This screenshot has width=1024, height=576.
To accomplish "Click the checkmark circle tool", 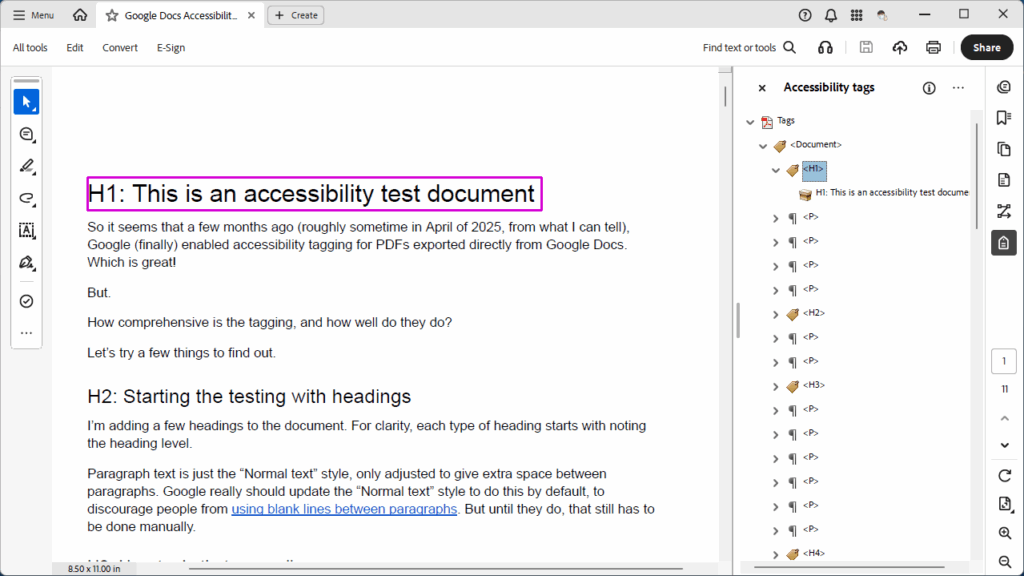I will [x=27, y=301].
